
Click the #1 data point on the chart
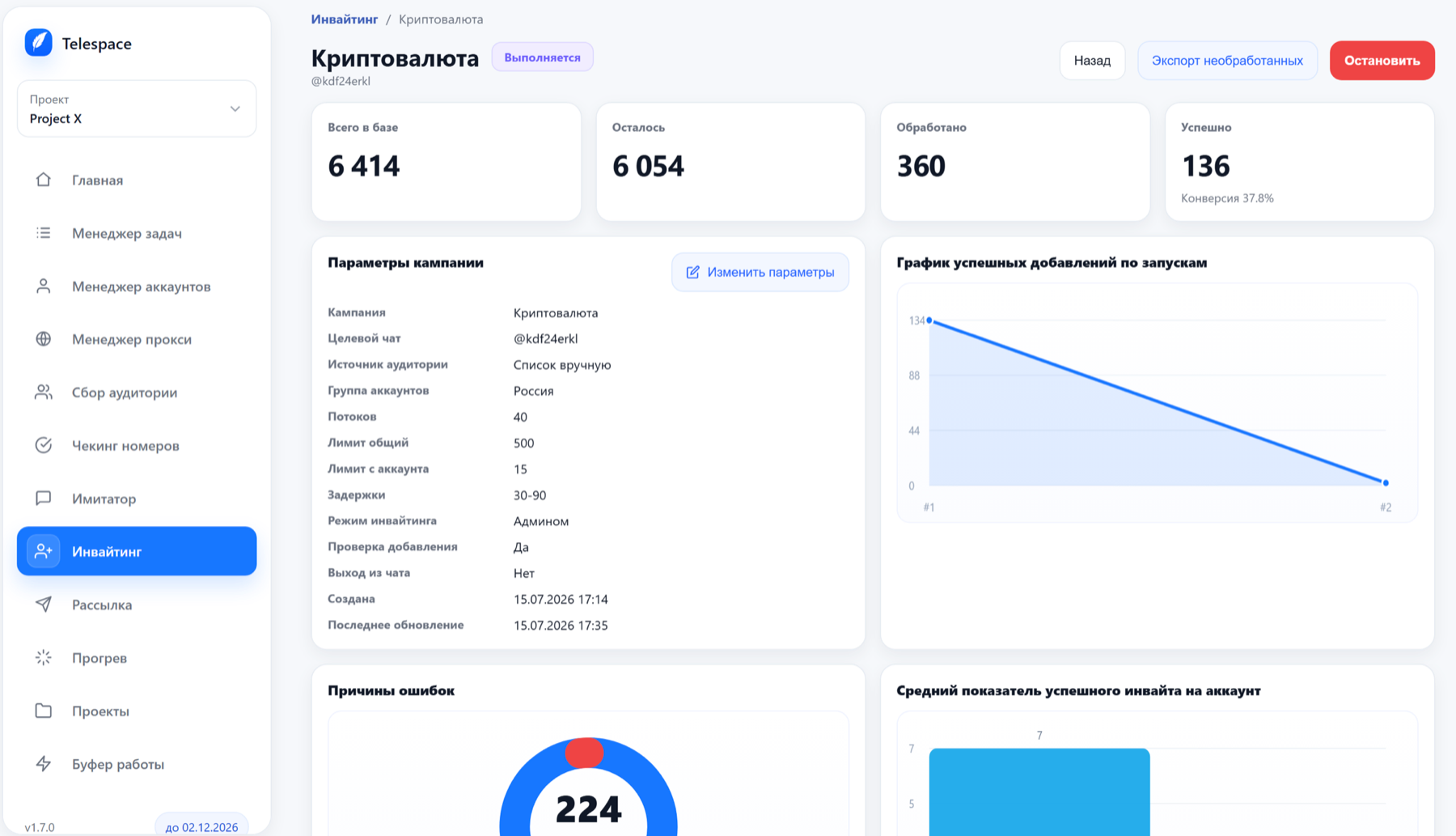tap(929, 320)
